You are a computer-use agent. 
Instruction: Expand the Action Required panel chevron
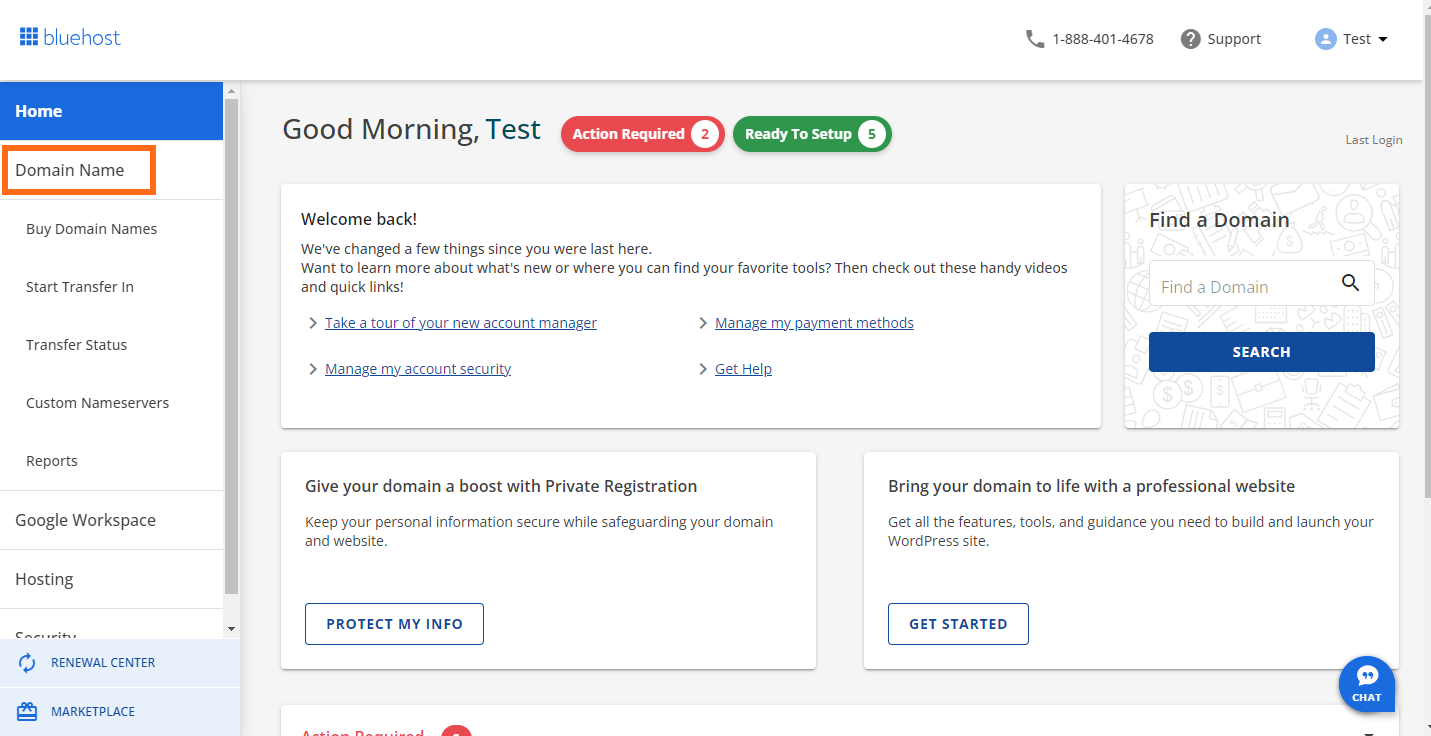tap(1368, 732)
